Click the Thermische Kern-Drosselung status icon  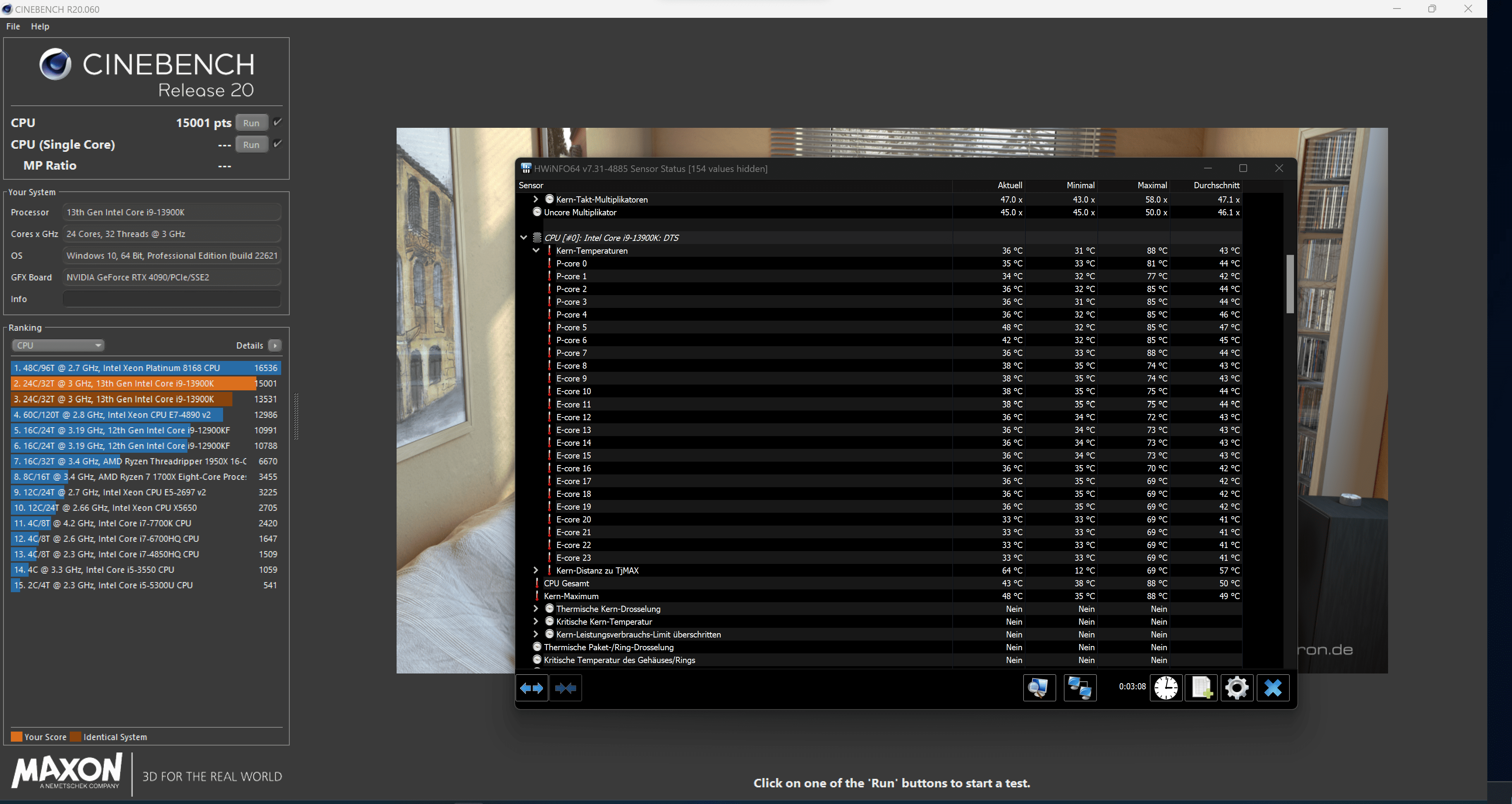(550, 608)
